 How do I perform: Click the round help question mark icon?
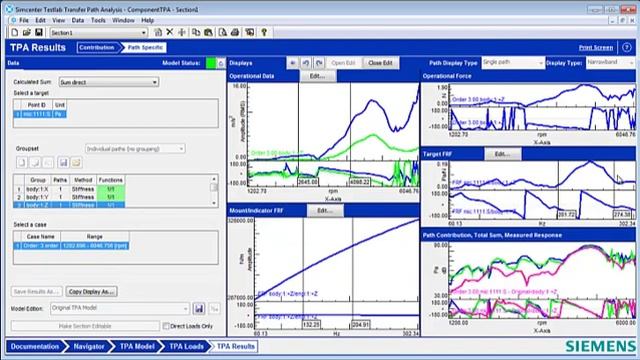tap(627, 47)
